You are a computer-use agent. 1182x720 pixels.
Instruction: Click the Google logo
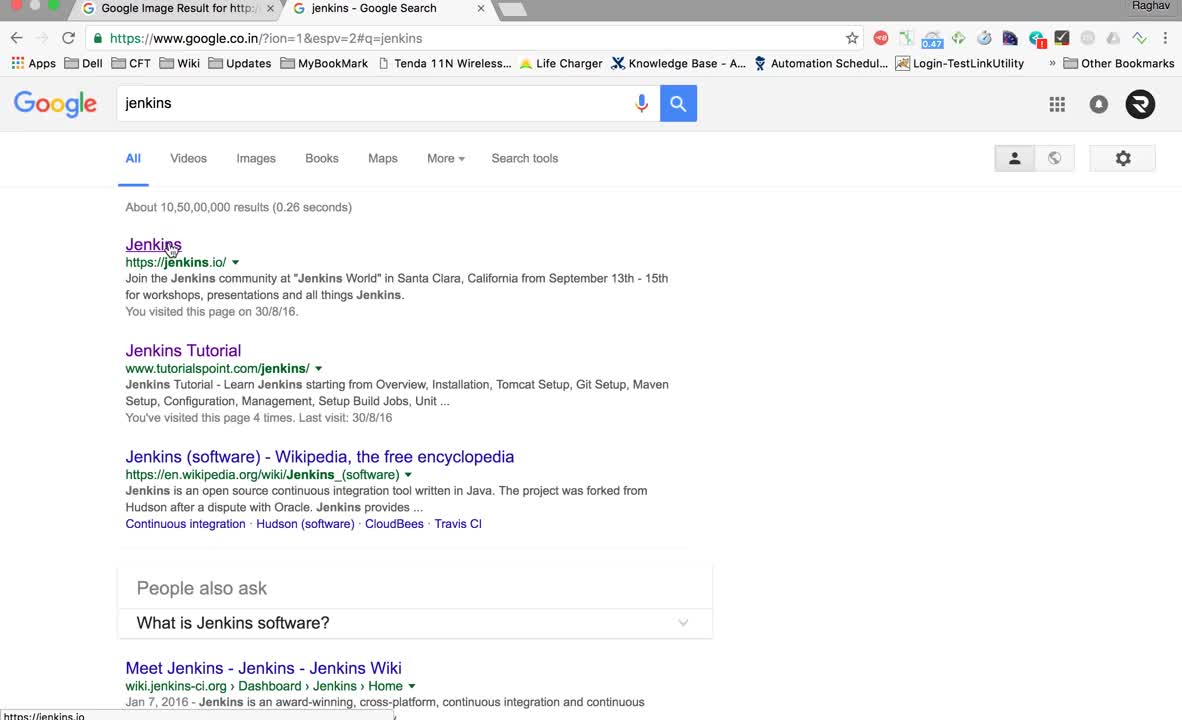pos(55,104)
